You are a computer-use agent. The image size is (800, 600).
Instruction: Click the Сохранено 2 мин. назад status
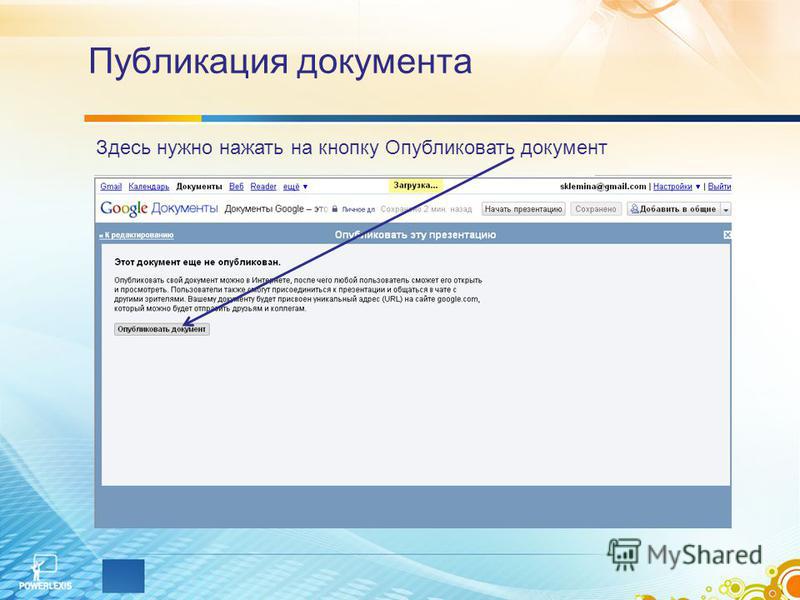[x=426, y=209]
